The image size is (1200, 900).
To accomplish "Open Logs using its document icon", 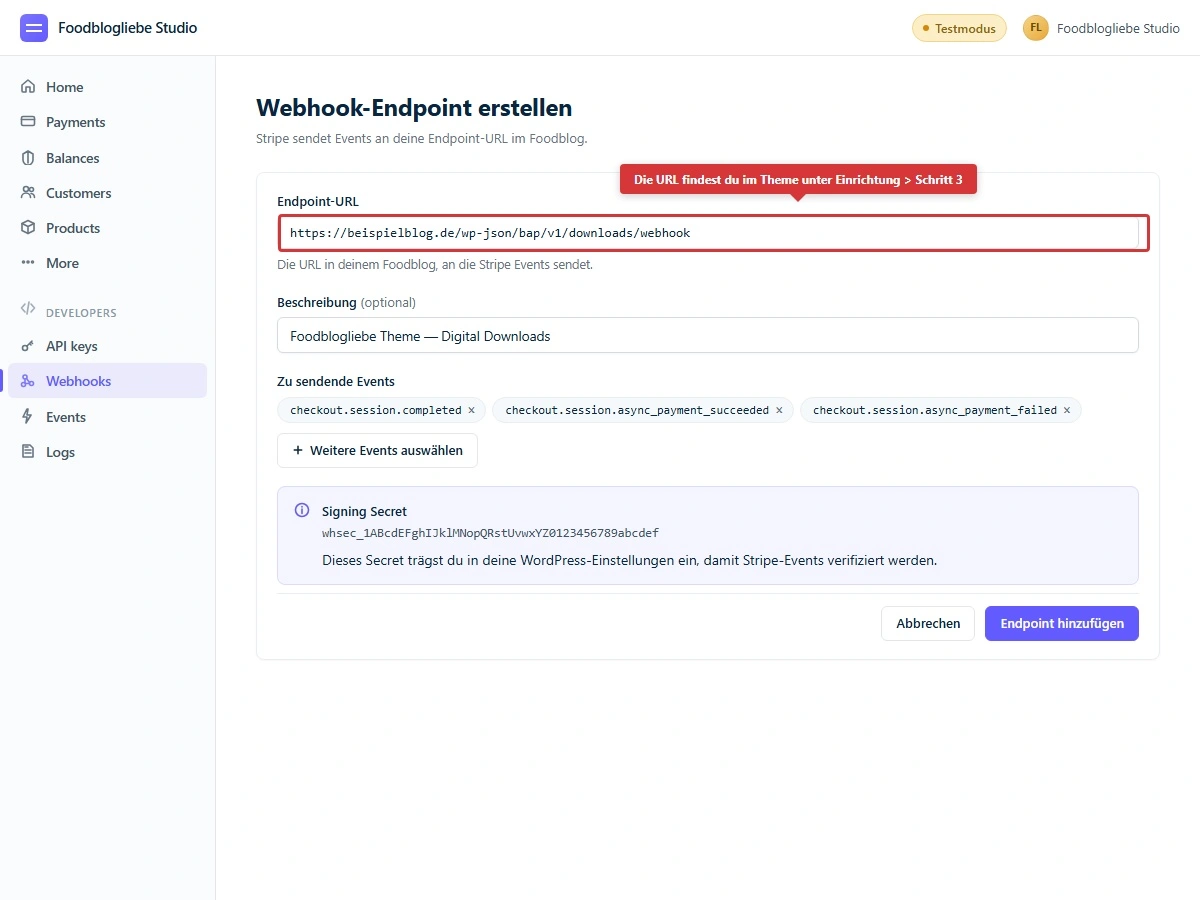I will [27, 451].
